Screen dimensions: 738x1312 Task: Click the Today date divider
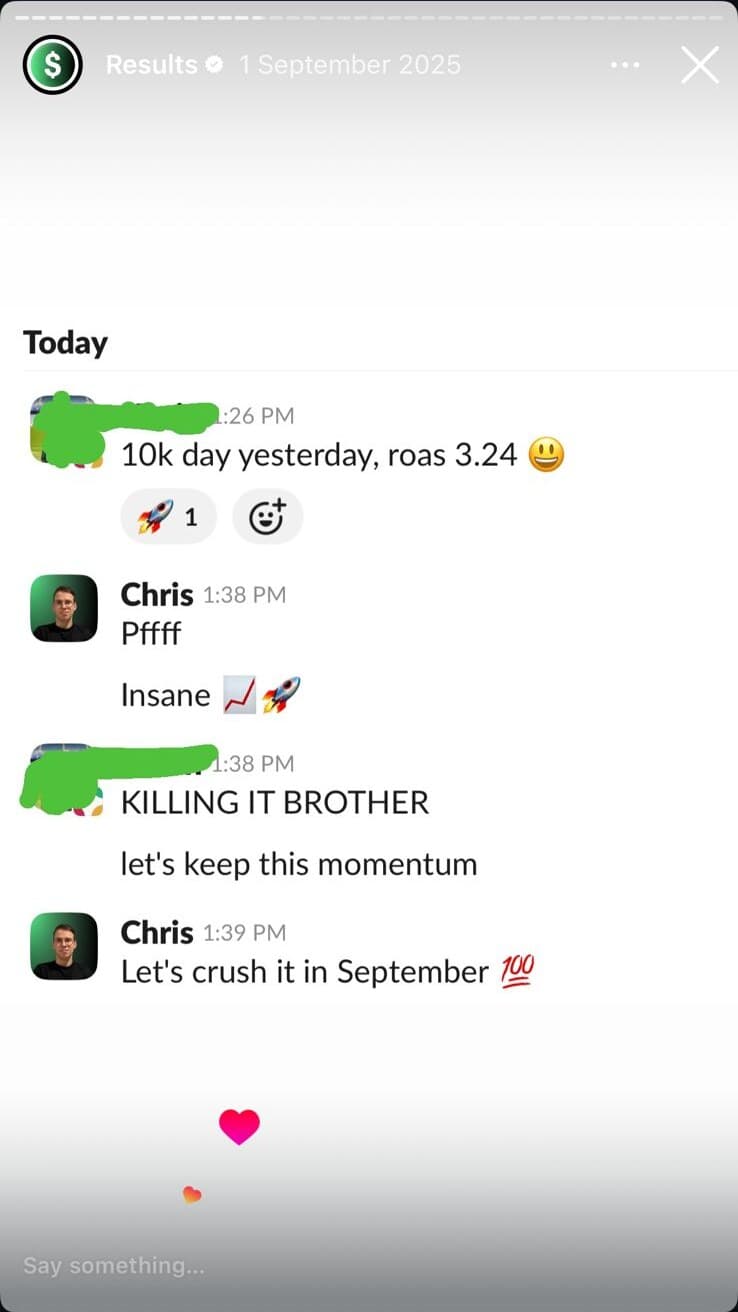65,342
